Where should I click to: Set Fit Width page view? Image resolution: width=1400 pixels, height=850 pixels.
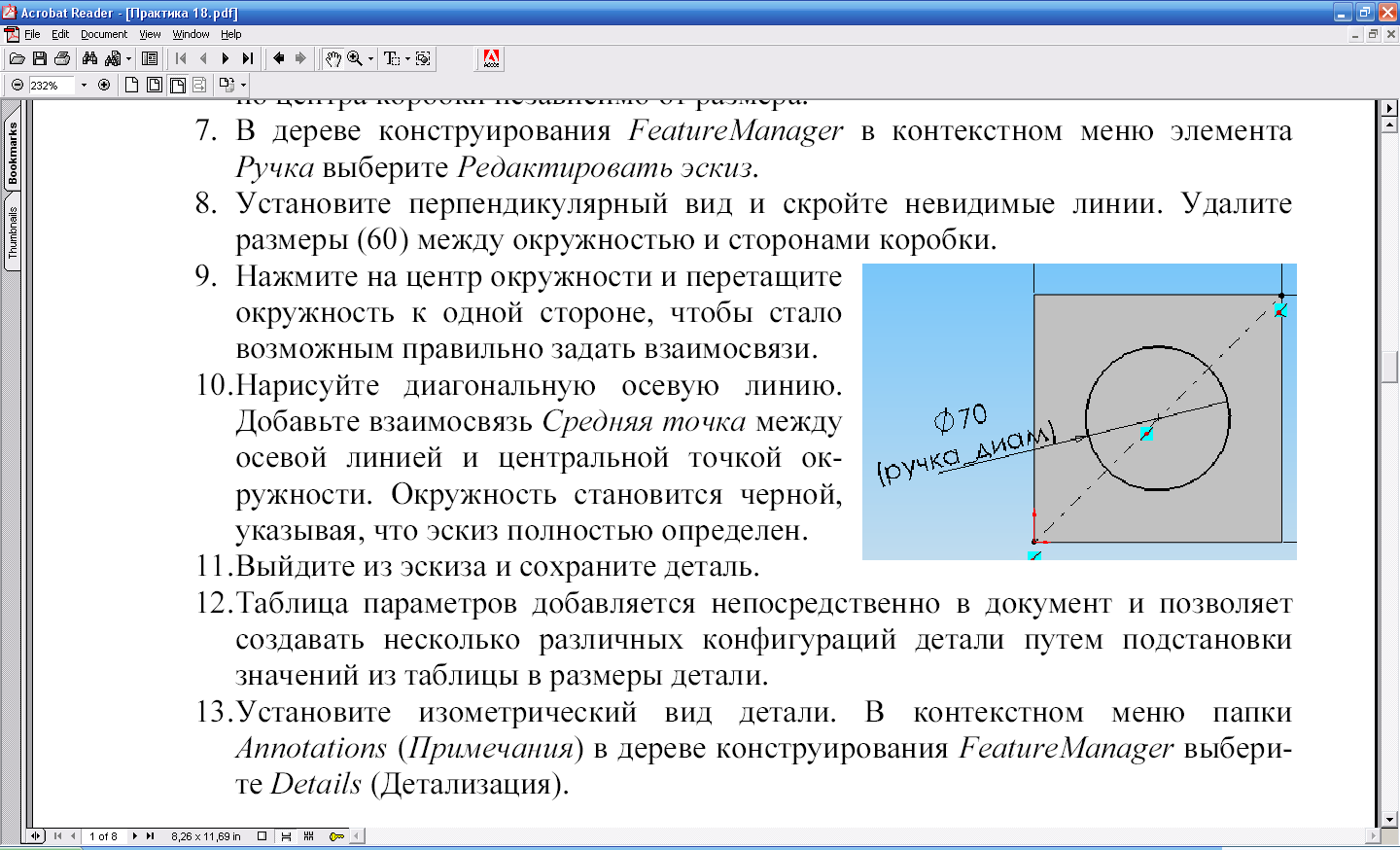pos(177,86)
